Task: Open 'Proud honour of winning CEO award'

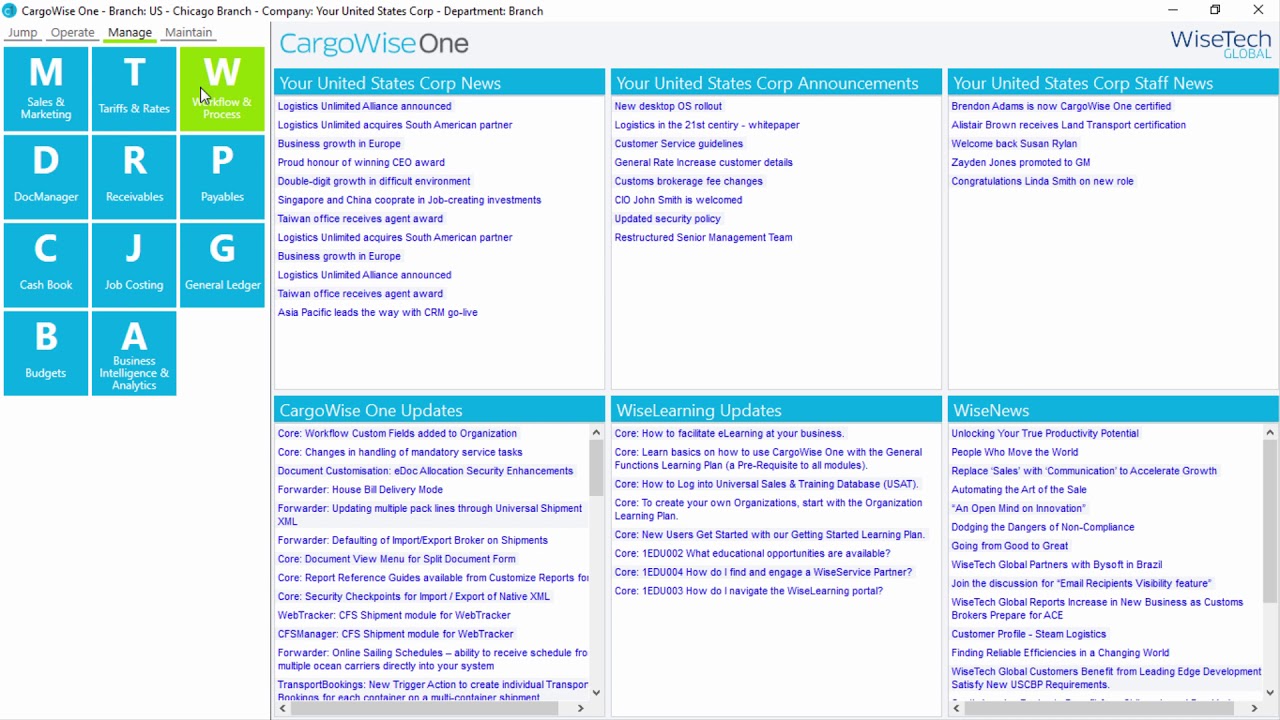Action: [361, 162]
